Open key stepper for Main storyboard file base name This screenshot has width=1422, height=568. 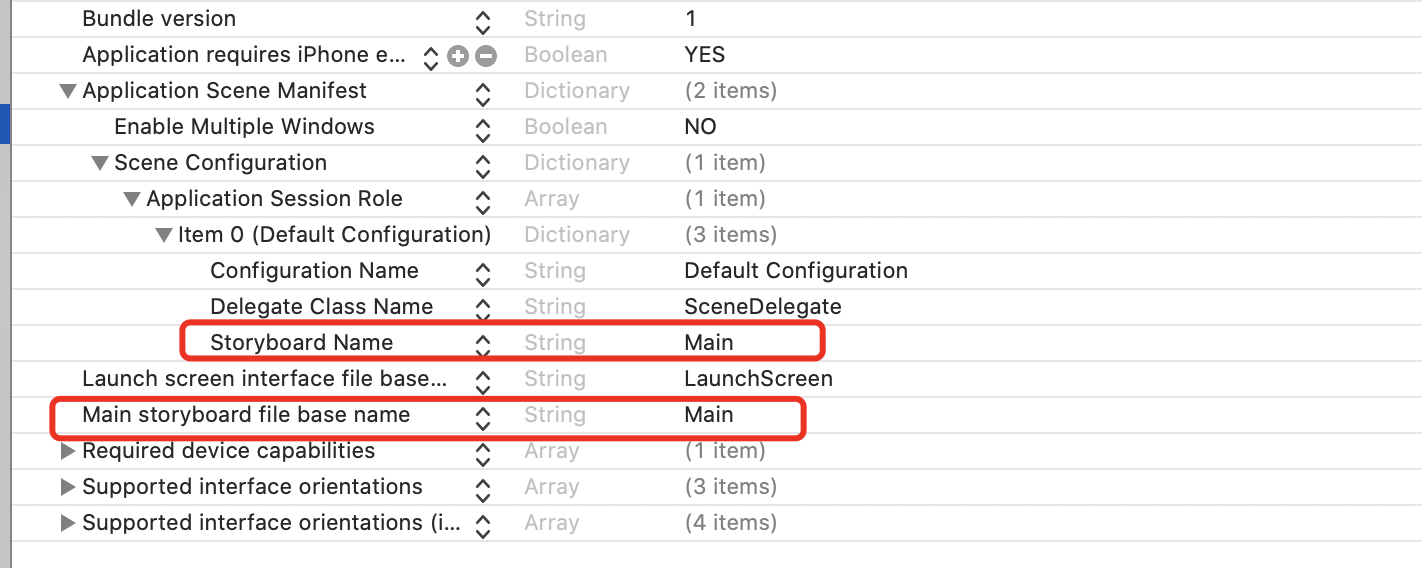[x=483, y=416]
